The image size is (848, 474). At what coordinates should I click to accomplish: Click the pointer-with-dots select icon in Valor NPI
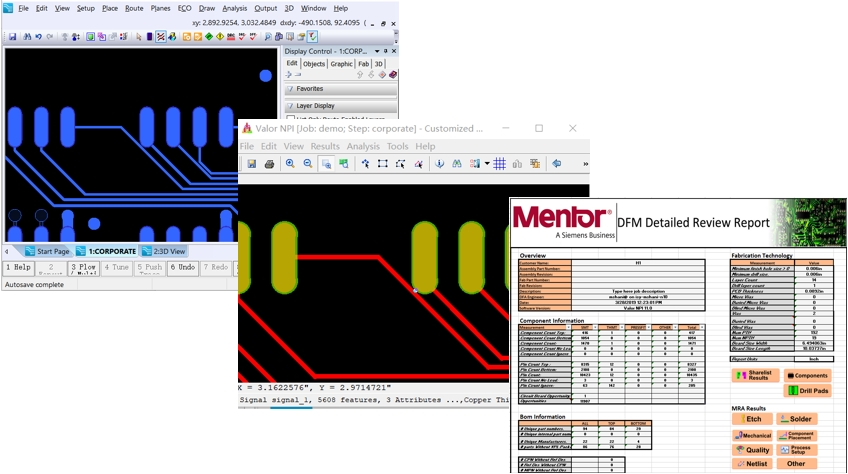point(366,163)
